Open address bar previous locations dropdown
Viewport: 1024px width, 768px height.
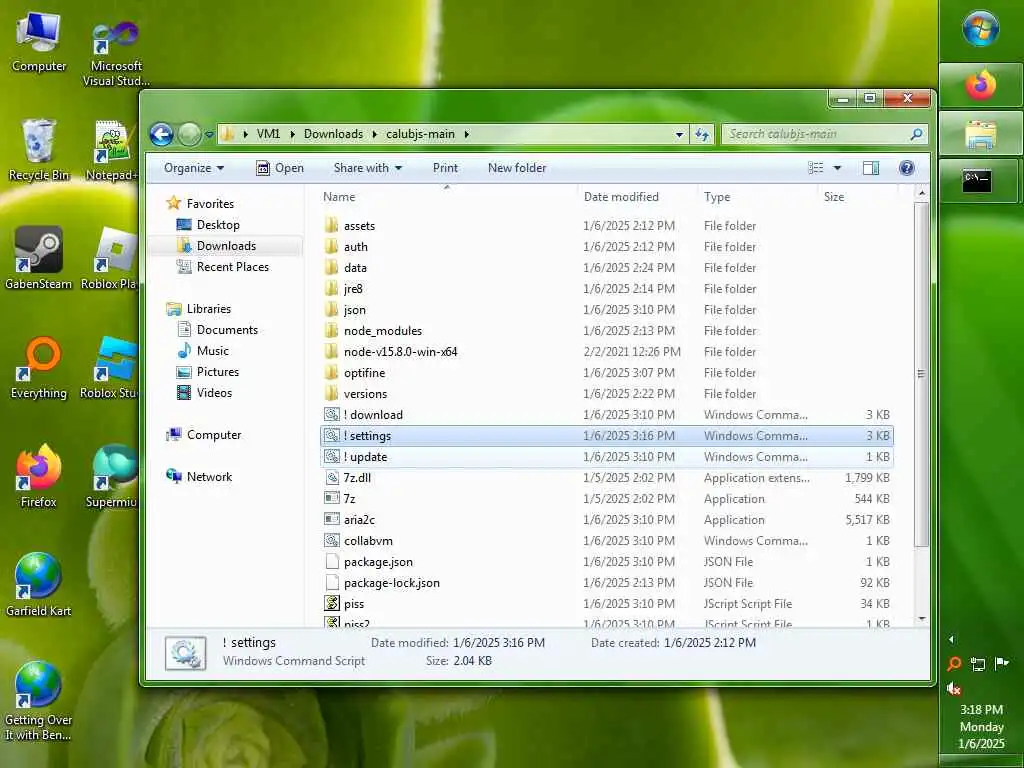[679, 135]
